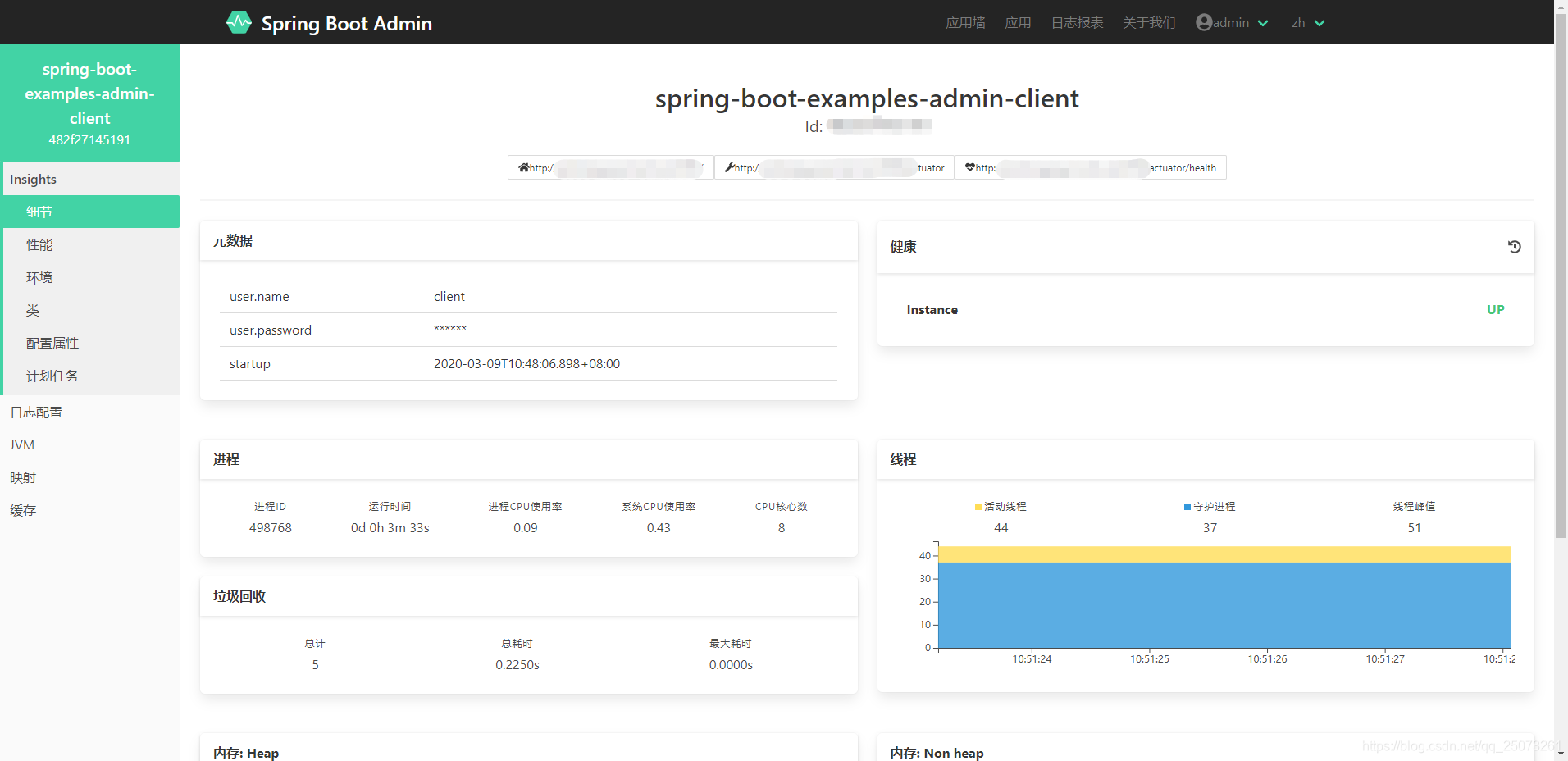Viewport: 1568px width, 761px height.
Task: Select 计划任务 in the sidebar
Action: click(x=90, y=376)
